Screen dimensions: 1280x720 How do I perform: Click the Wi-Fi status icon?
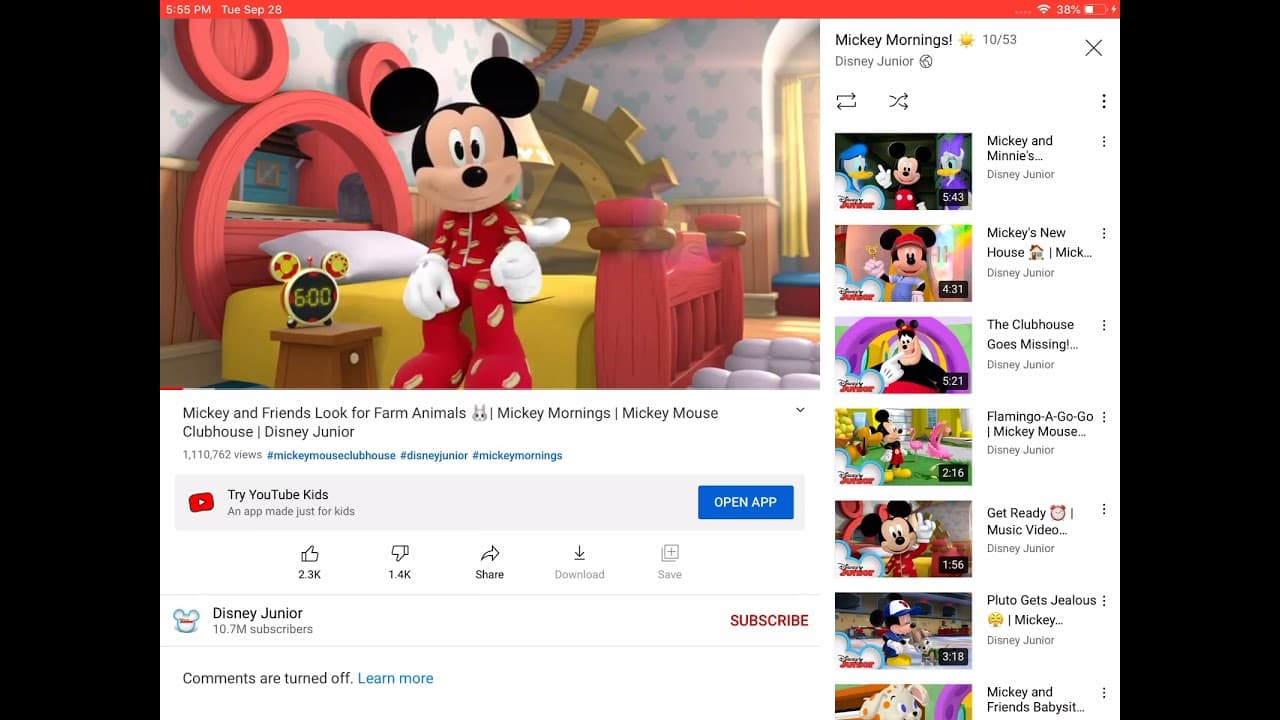click(x=1043, y=9)
